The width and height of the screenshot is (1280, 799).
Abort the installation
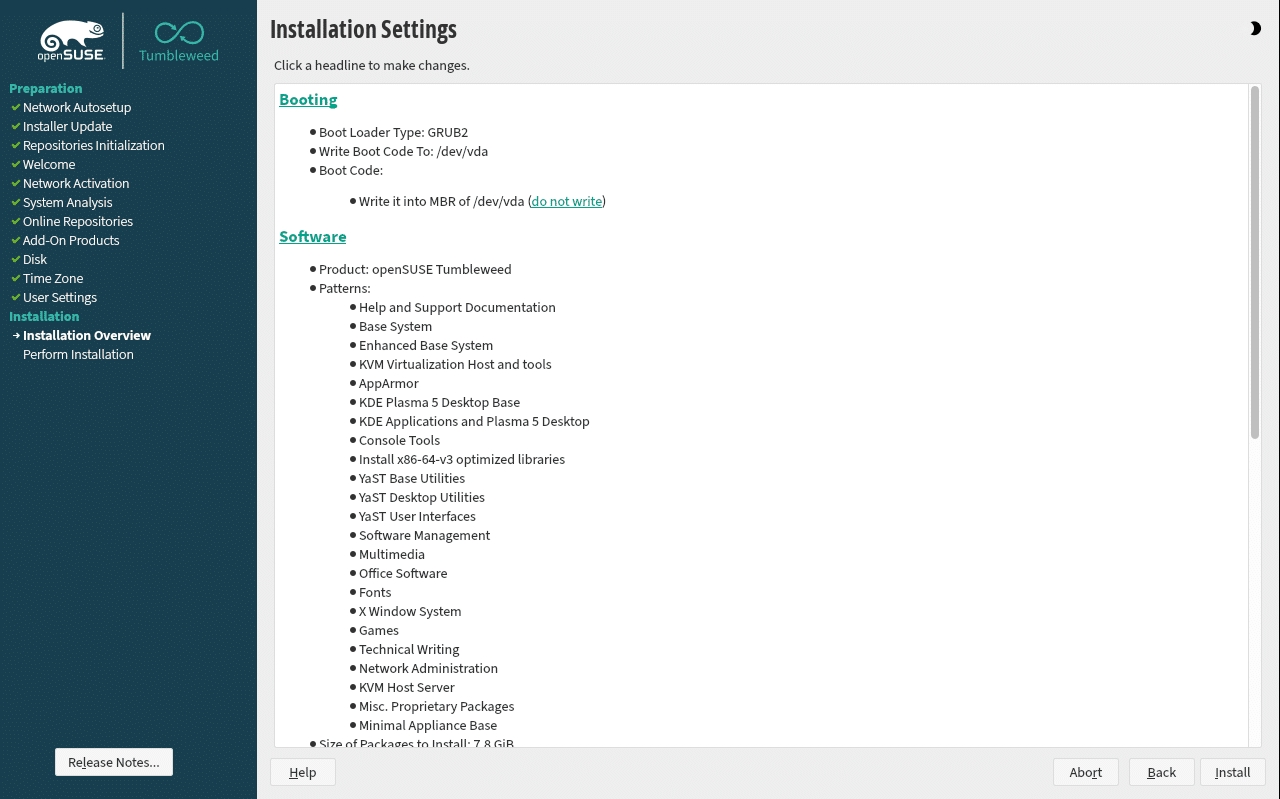1086,772
